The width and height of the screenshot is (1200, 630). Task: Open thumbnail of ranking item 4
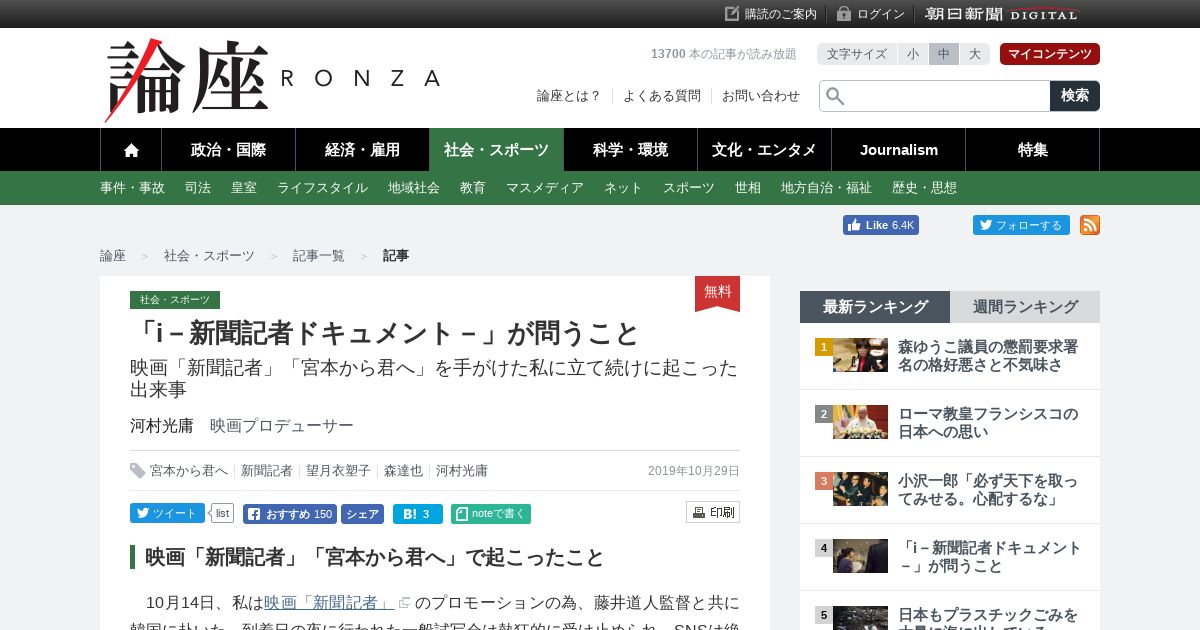tap(860, 556)
